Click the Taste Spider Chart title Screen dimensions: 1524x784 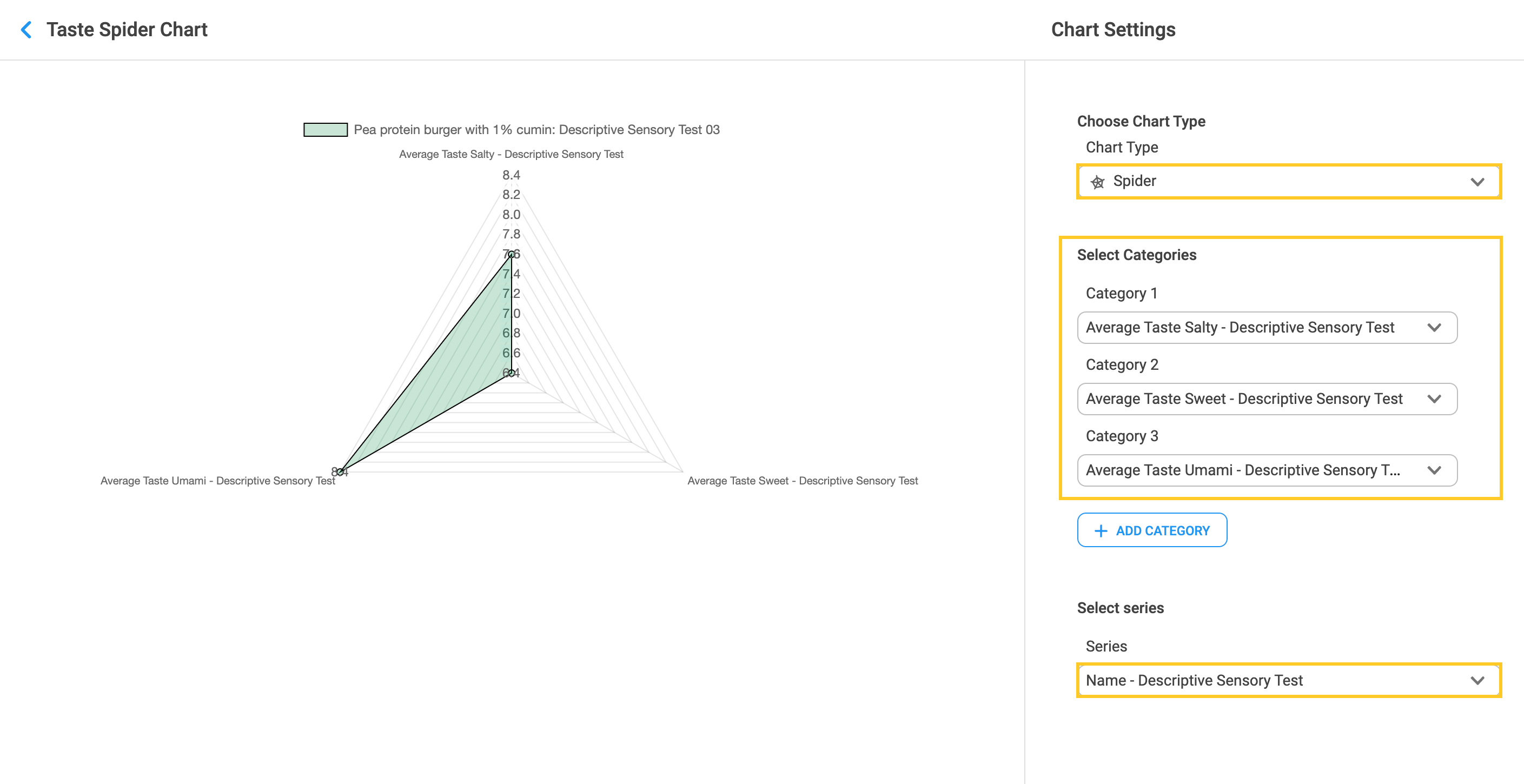127,30
